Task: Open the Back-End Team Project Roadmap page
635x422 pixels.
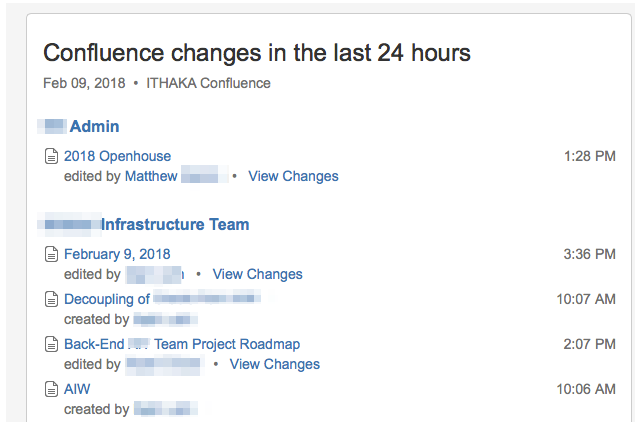Action: tap(182, 344)
